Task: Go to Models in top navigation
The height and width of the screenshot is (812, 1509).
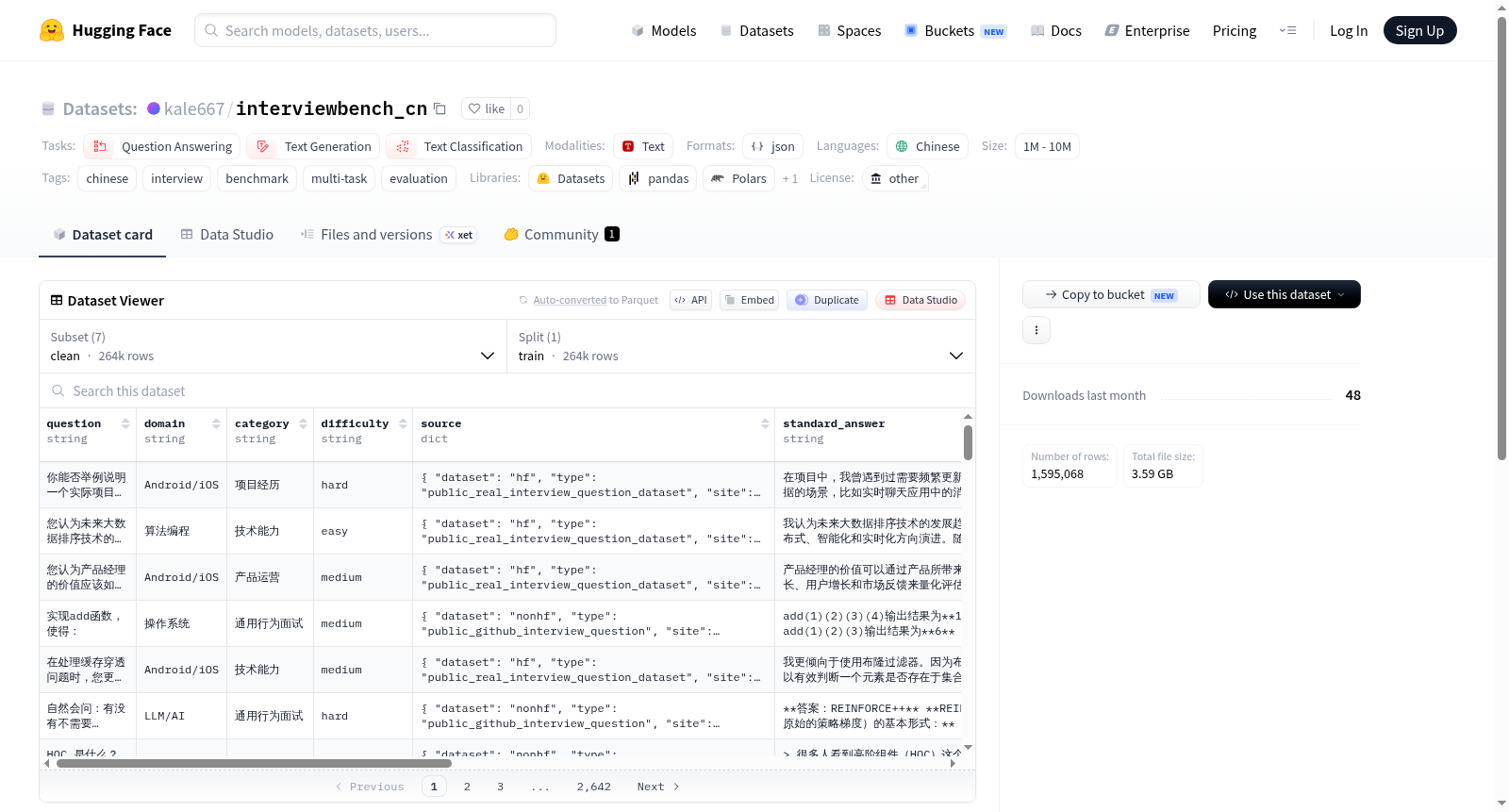Action: (664, 30)
